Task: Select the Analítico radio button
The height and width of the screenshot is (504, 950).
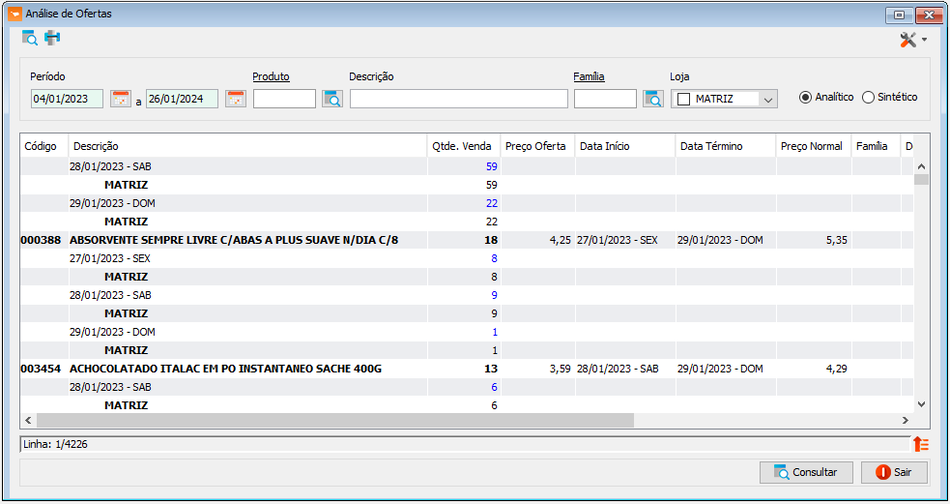Action: click(x=805, y=98)
